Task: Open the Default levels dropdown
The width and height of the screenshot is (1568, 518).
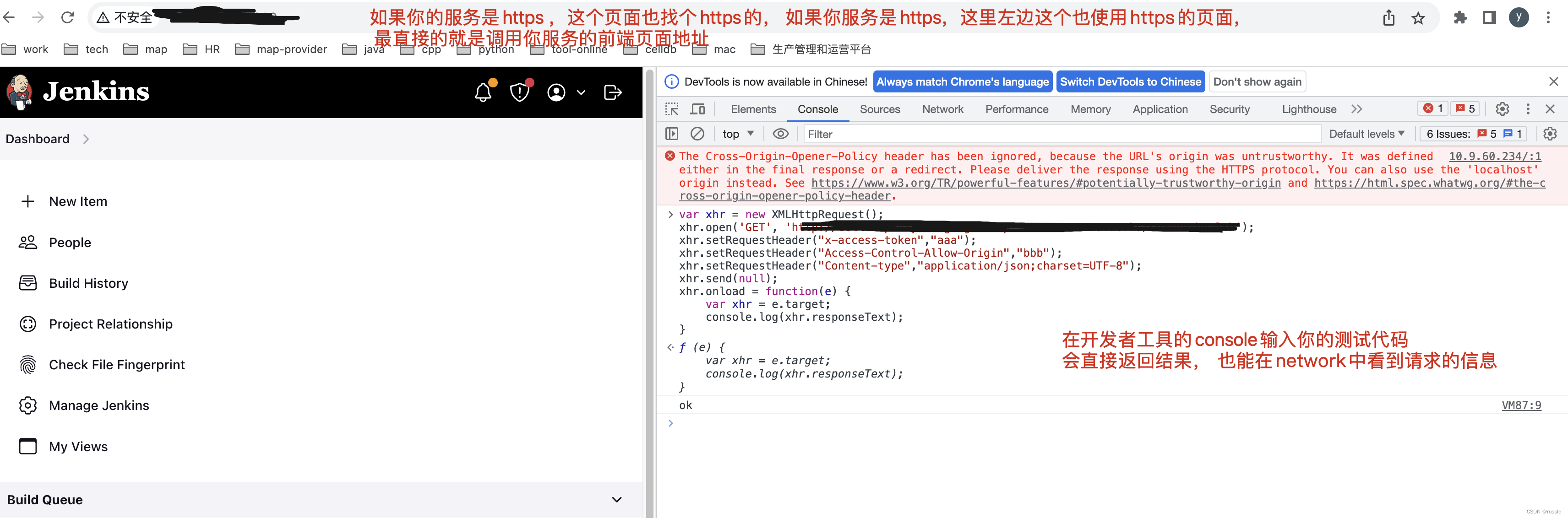Action: 1366,134
